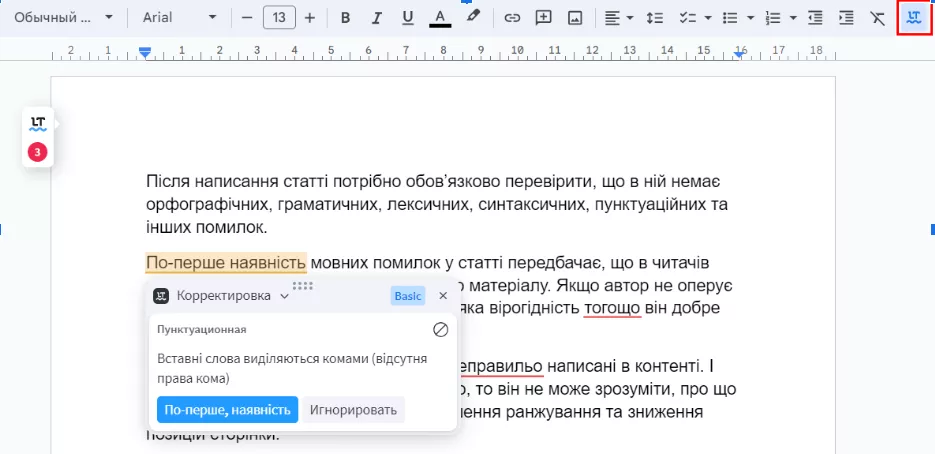Image resolution: width=935 pixels, height=454 pixels.
Task: Click the right indent marker on the ruler
Action: click(x=740, y=54)
